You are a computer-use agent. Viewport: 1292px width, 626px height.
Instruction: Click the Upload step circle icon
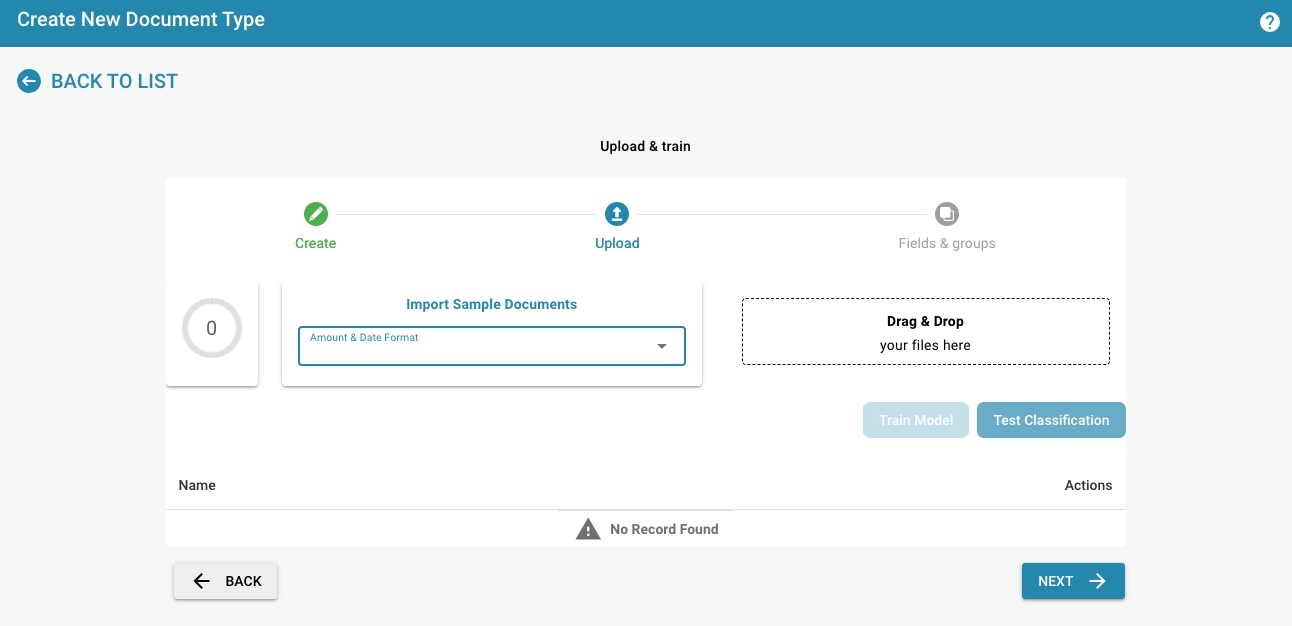[x=617, y=214]
